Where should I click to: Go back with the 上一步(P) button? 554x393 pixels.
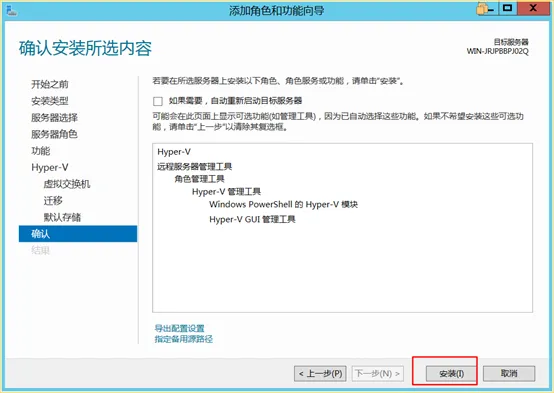[x=320, y=374]
